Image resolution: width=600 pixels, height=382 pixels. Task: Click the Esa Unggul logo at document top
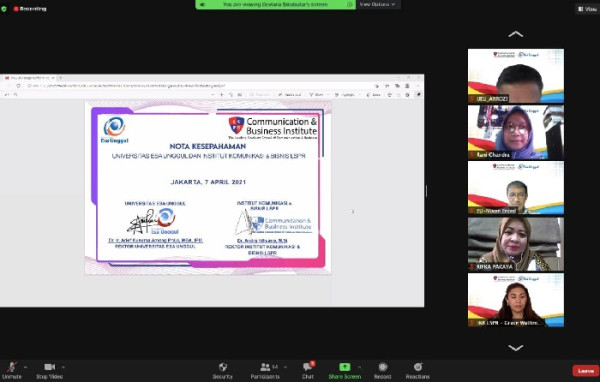click(x=114, y=130)
